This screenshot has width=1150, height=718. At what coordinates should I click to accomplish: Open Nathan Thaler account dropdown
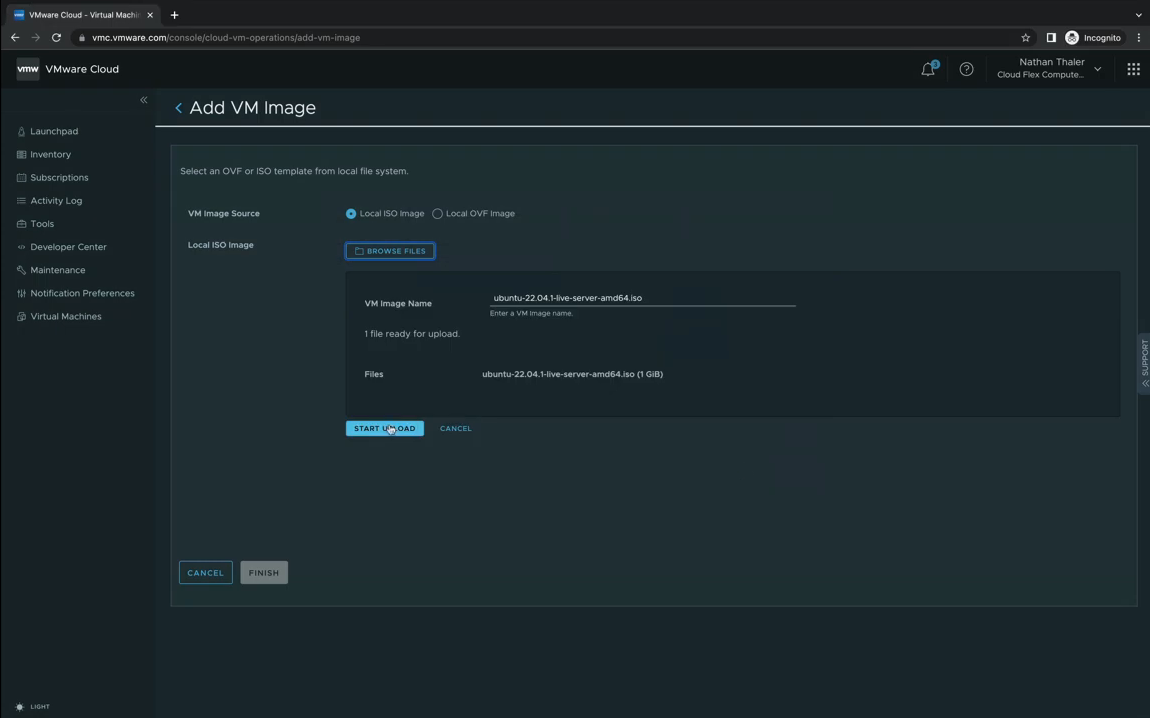[1049, 68]
